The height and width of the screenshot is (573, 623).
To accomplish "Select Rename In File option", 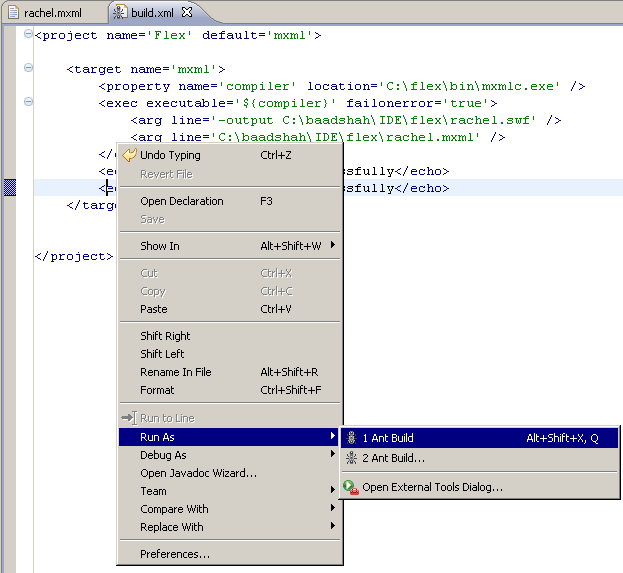I will coord(230,372).
